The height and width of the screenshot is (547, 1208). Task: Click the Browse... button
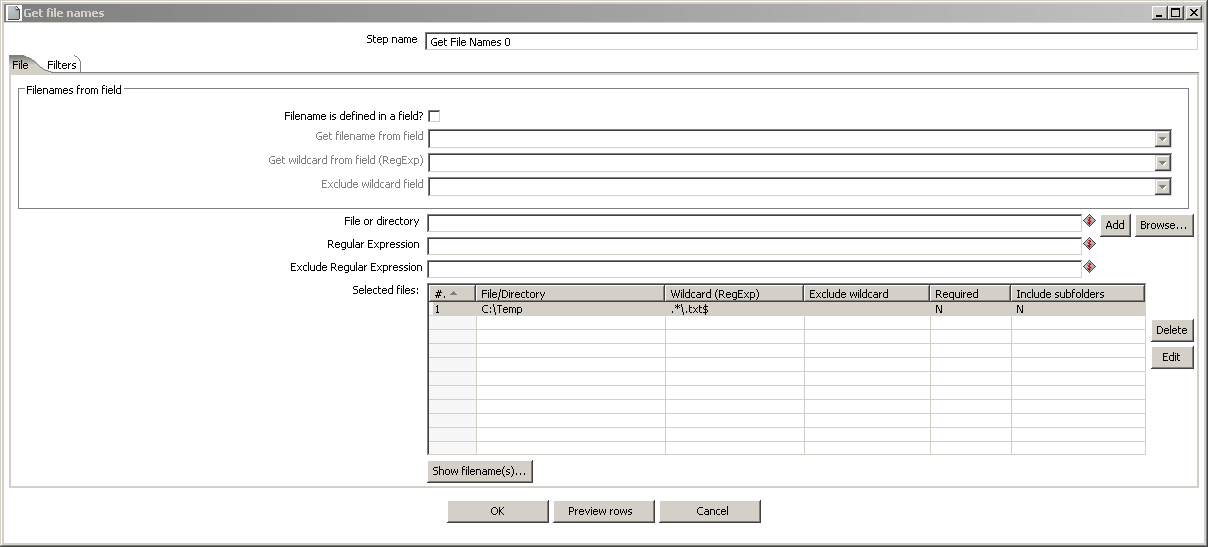1164,225
